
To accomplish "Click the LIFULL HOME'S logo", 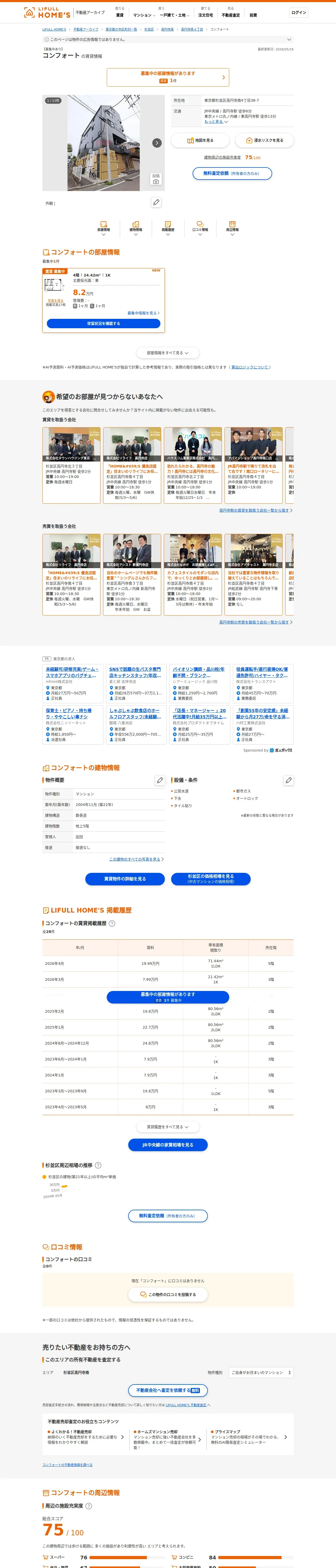I will (47, 12).
